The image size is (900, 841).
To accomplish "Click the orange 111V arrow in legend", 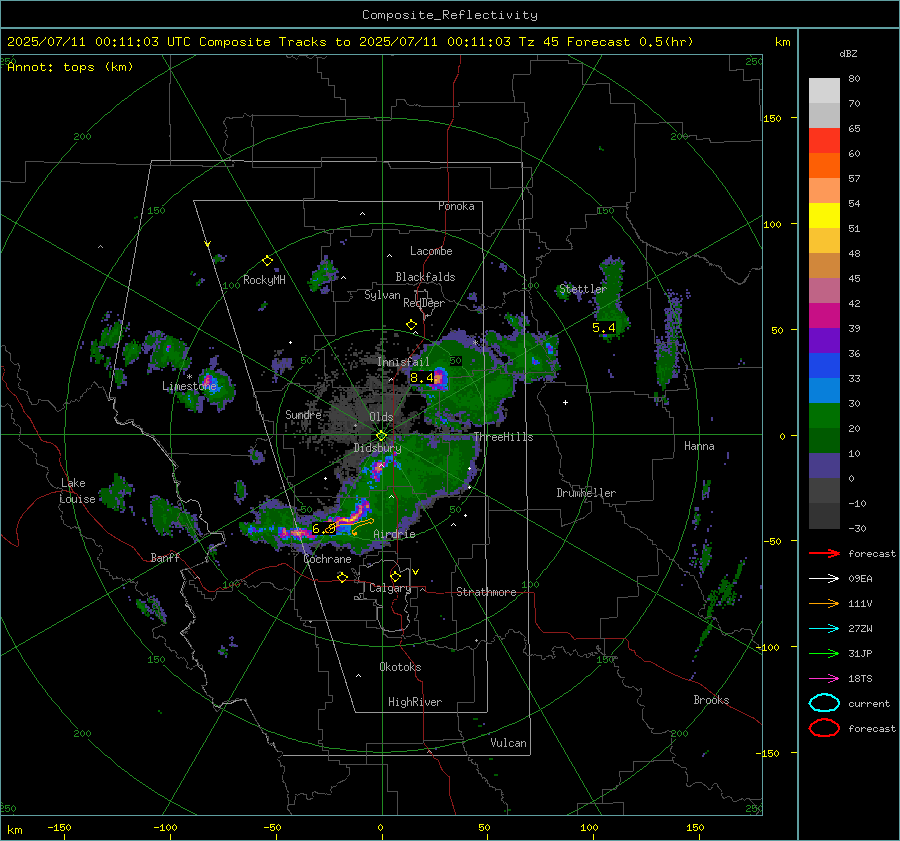I will coord(824,603).
